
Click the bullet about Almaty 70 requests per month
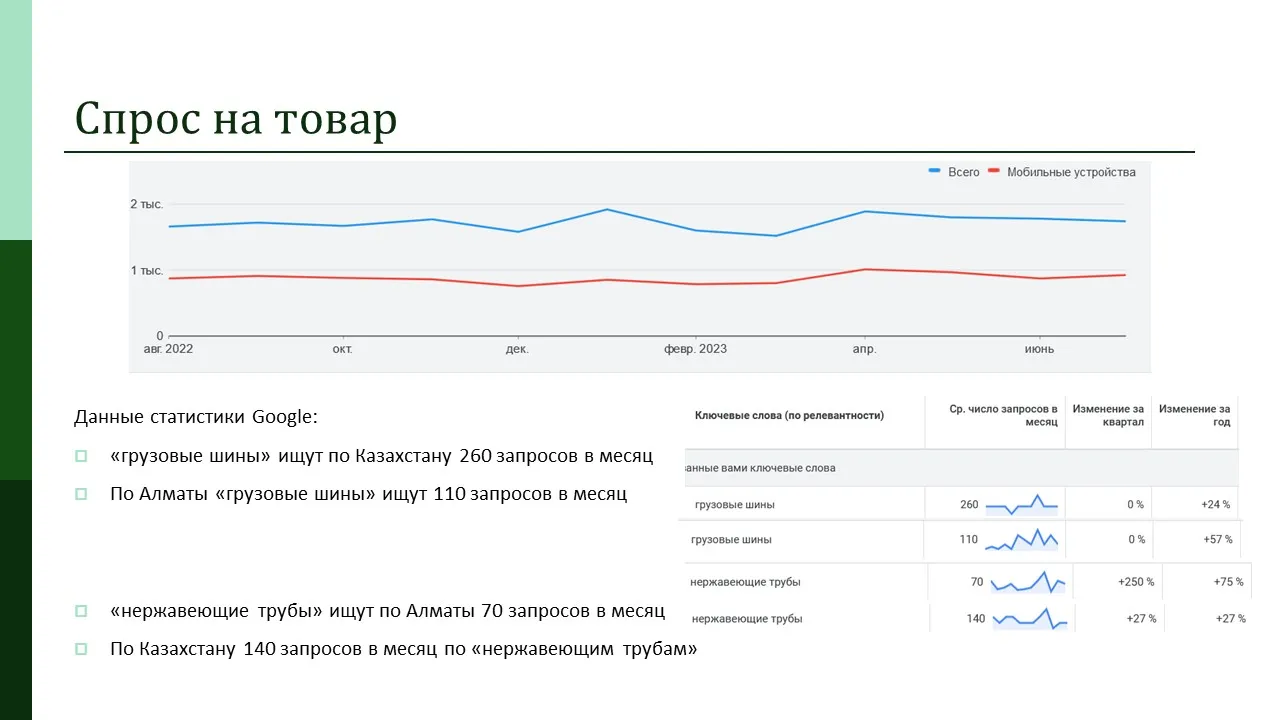(x=388, y=610)
